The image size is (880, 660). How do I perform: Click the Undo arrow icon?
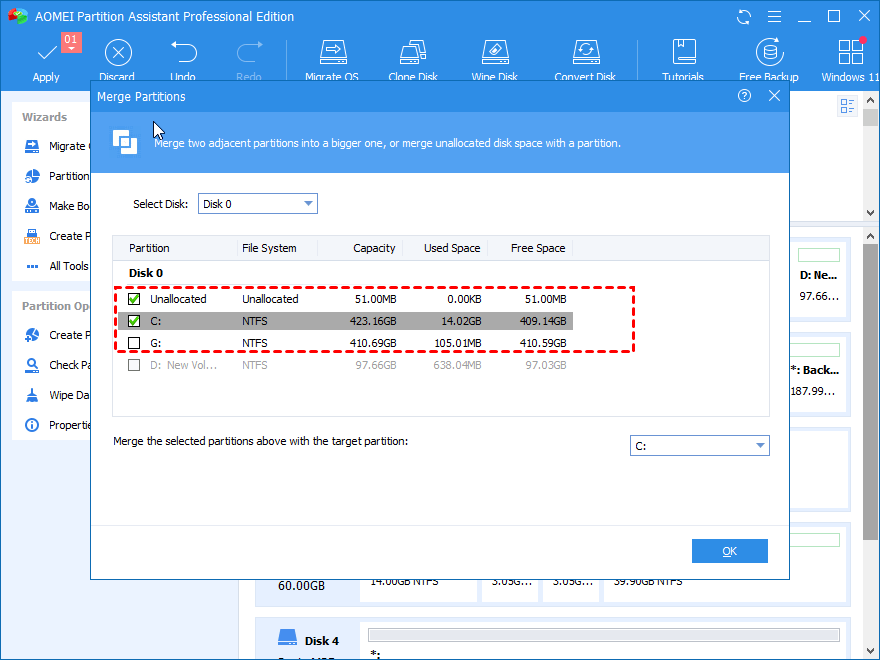(x=184, y=52)
